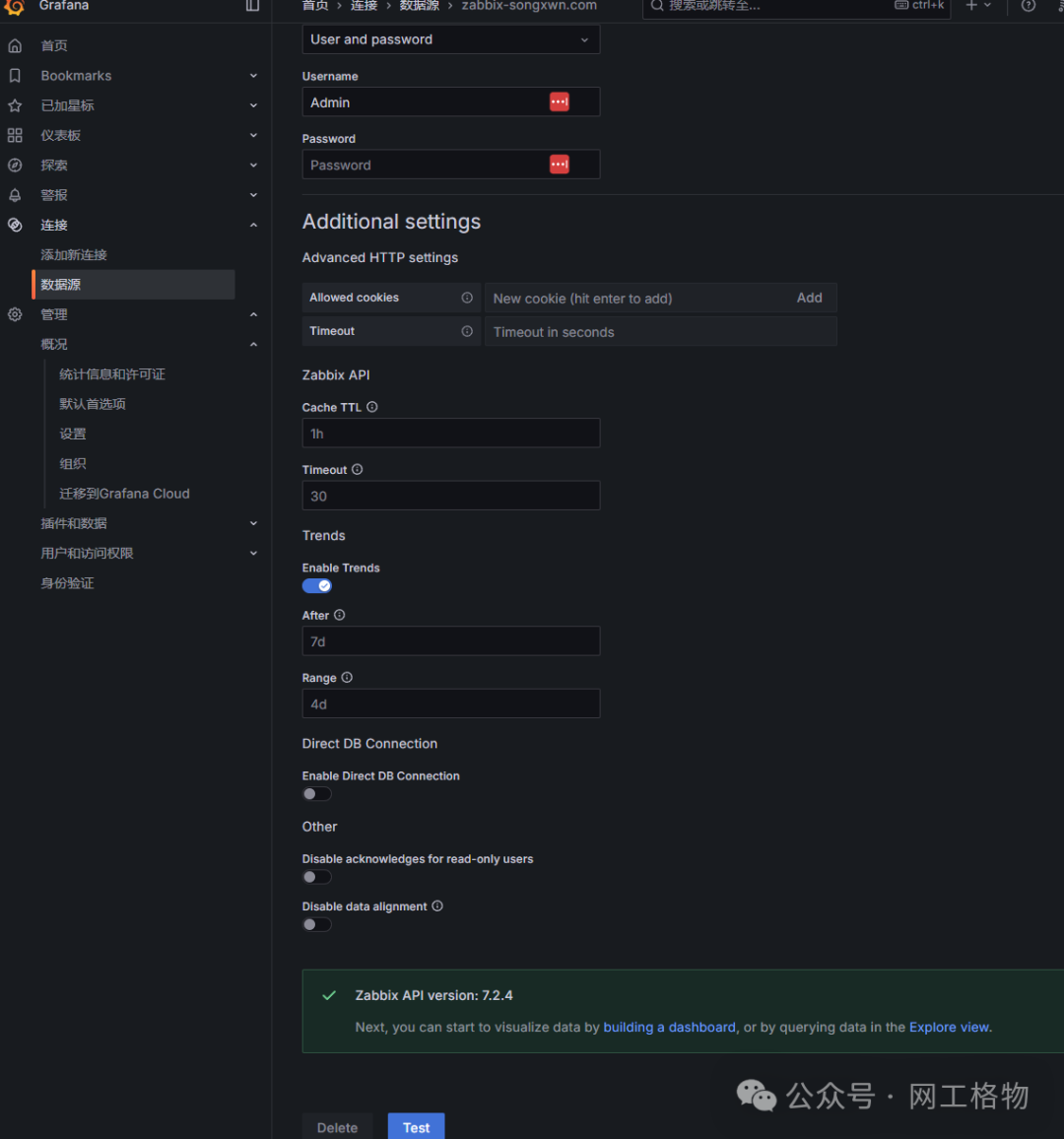Open 统计信息和许可证 page
1064x1139 pixels.
112,374
